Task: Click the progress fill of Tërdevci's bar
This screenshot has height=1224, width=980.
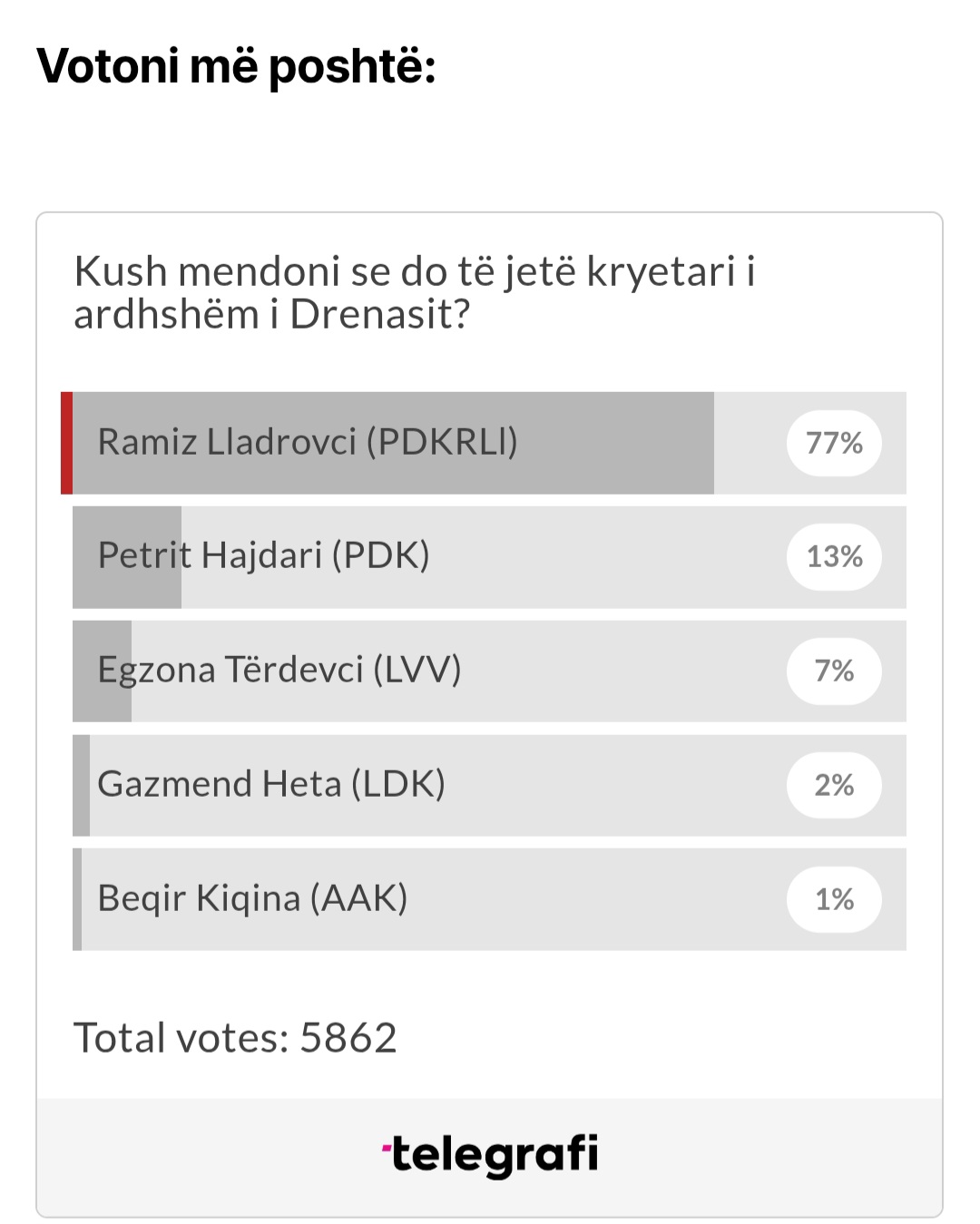Action: coord(102,671)
